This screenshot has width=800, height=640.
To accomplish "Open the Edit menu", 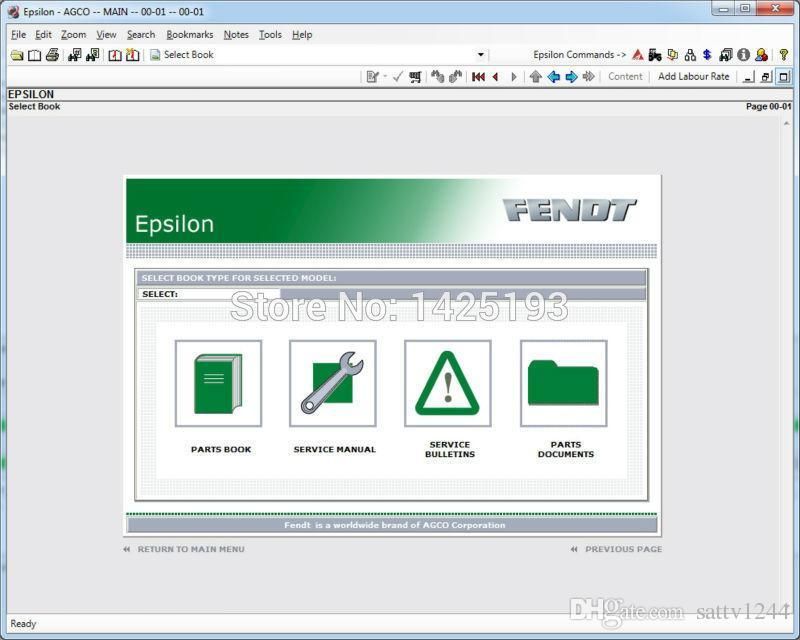I will click(43, 34).
